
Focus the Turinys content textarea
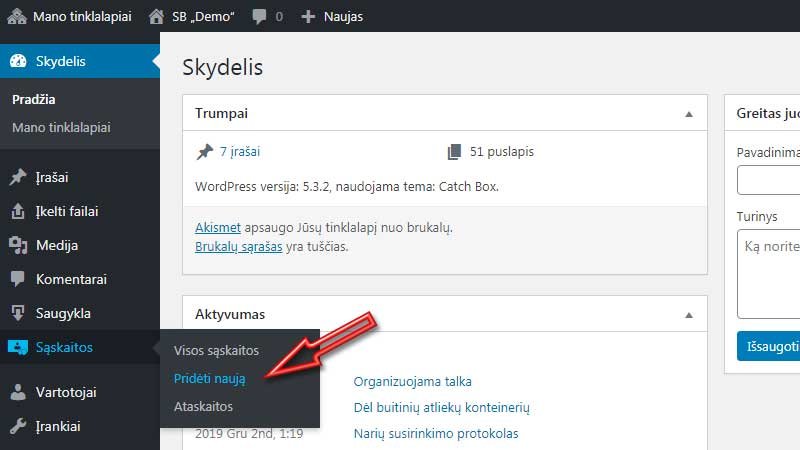[x=768, y=274]
